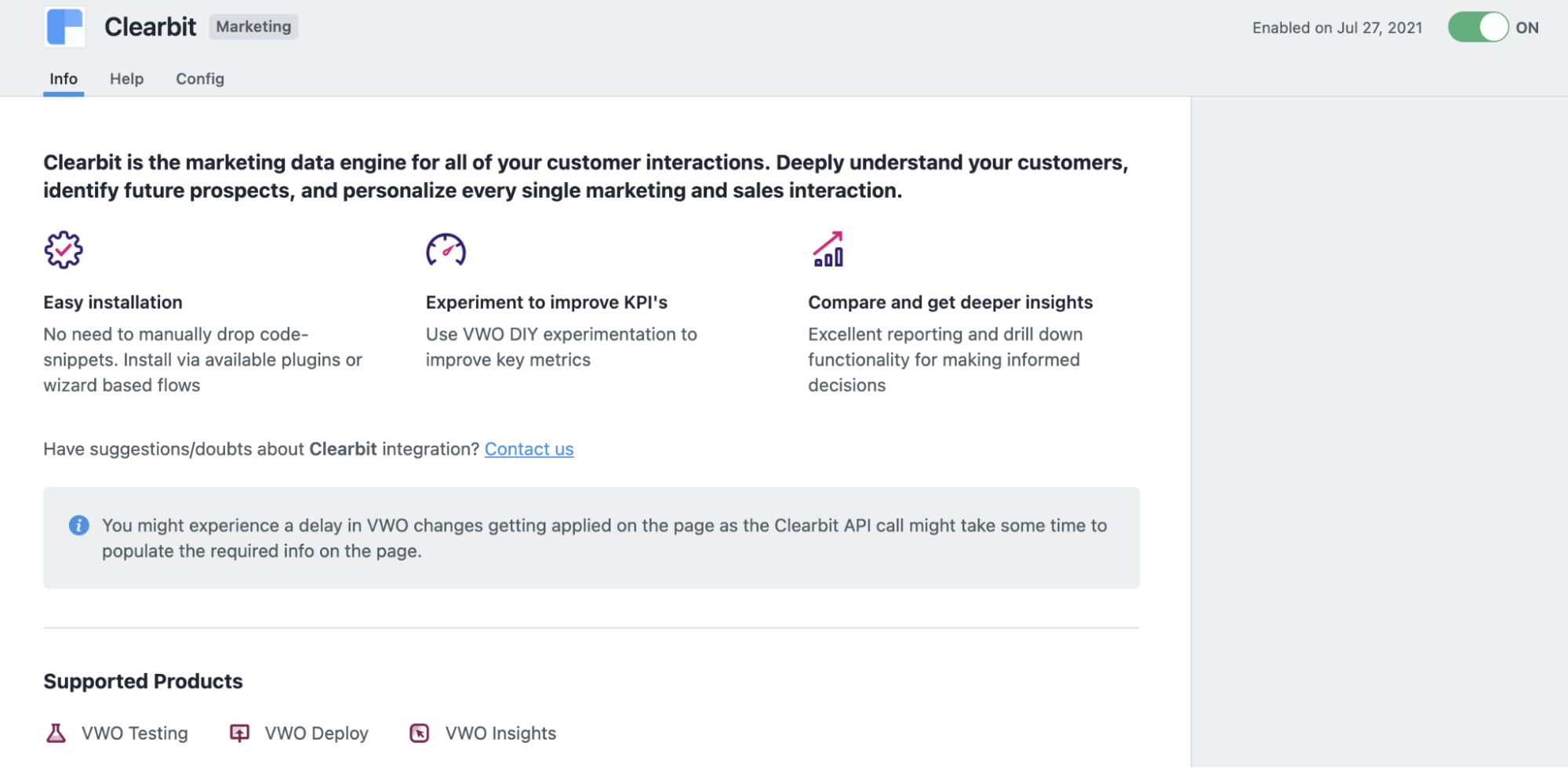Click the 'VWO Testing' label
This screenshot has height=768, width=1568.
point(135,733)
